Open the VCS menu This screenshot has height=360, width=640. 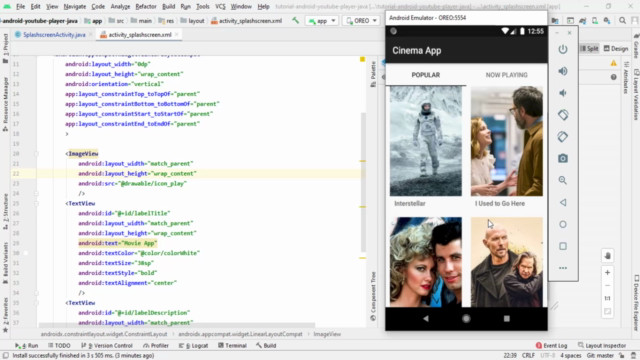tap(220, 7)
